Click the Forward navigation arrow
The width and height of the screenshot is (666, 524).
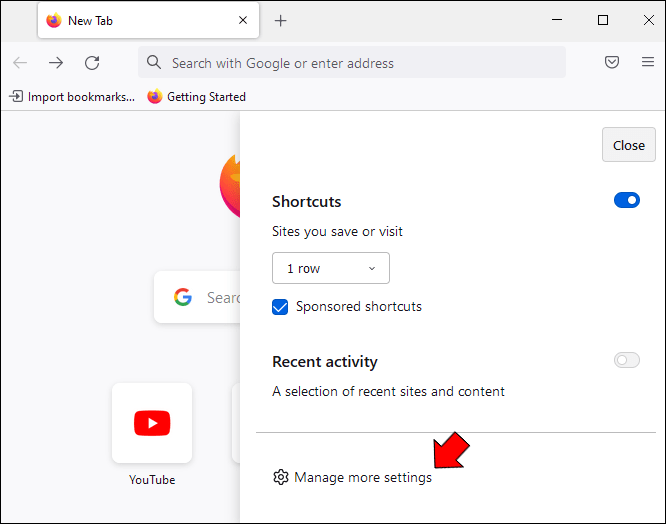56,63
